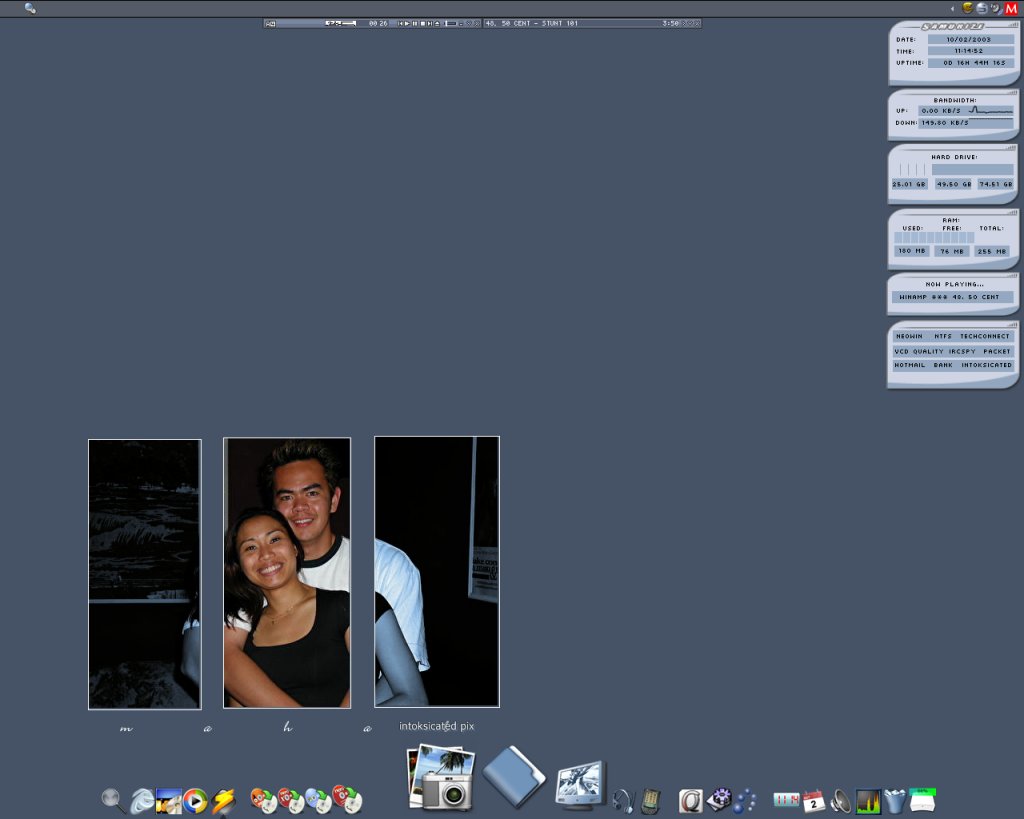The image size is (1024, 819).
Task: Open the camera photos dock icon
Action: coord(441,779)
